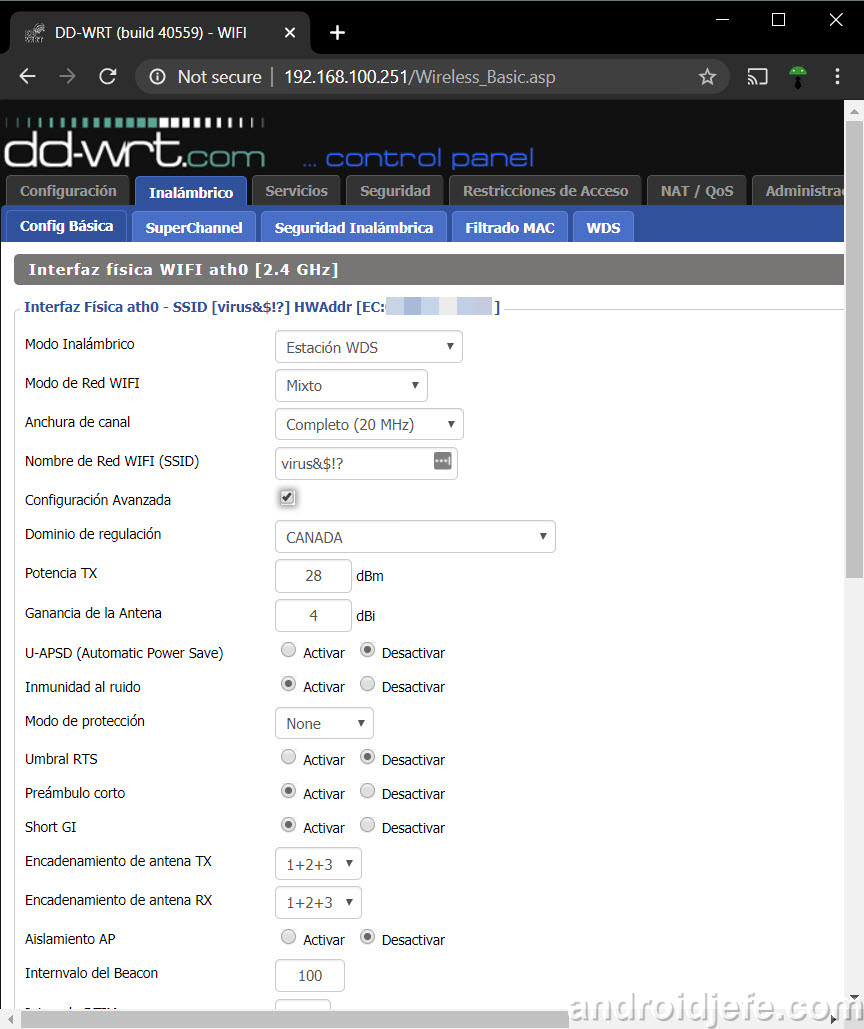Open a new browser tab
Screen dimensions: 864x1029
pos(337,33)
